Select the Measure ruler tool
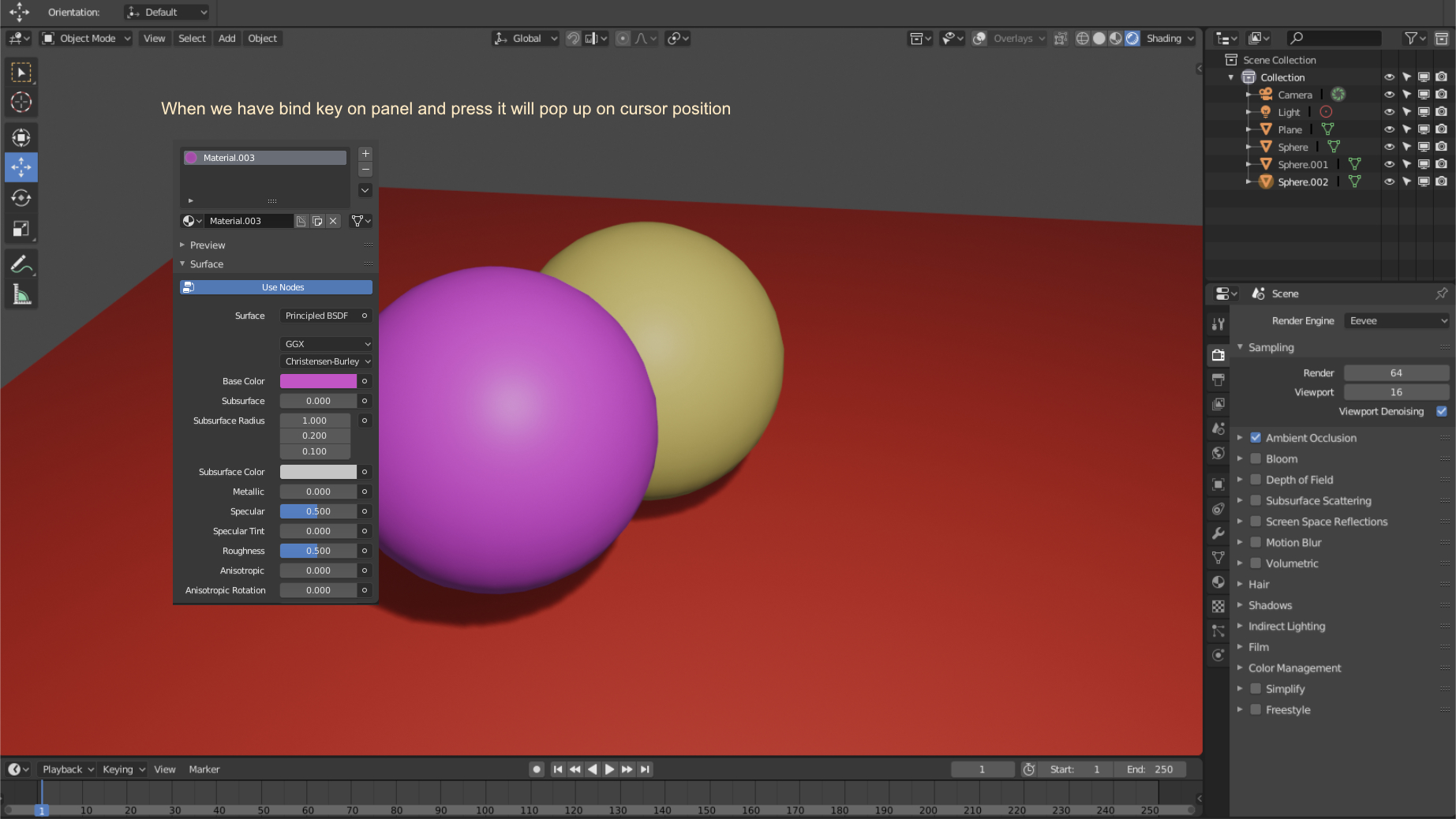 [21, 295]
